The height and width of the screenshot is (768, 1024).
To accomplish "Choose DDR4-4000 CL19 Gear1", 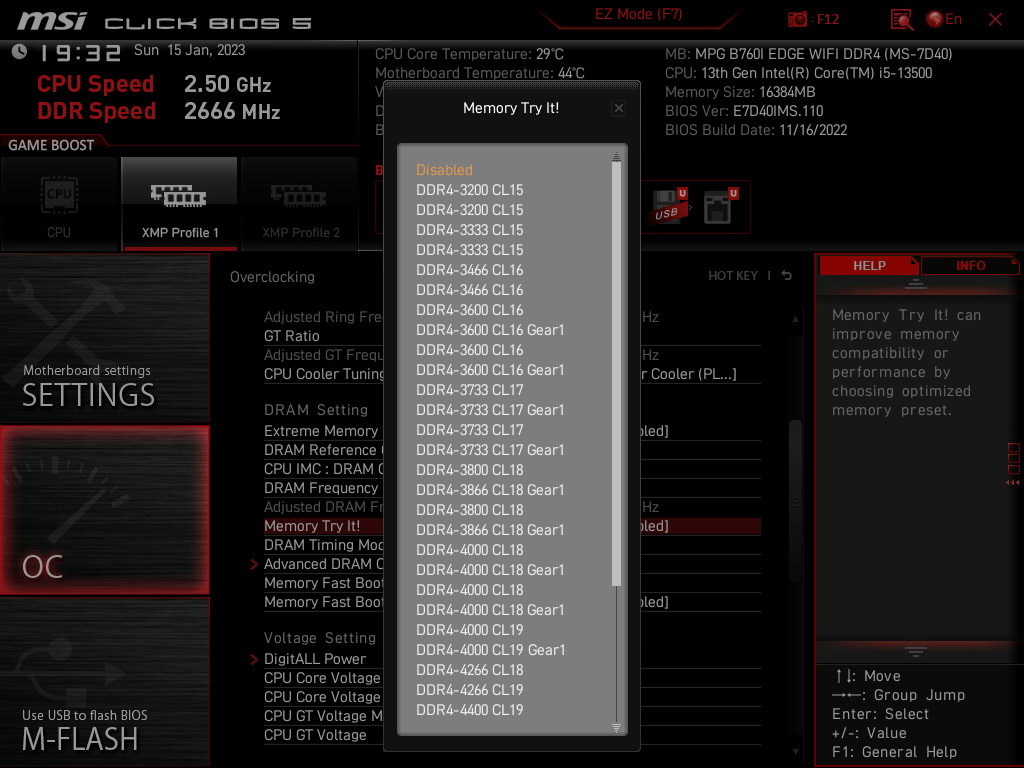I will point(490,650).
